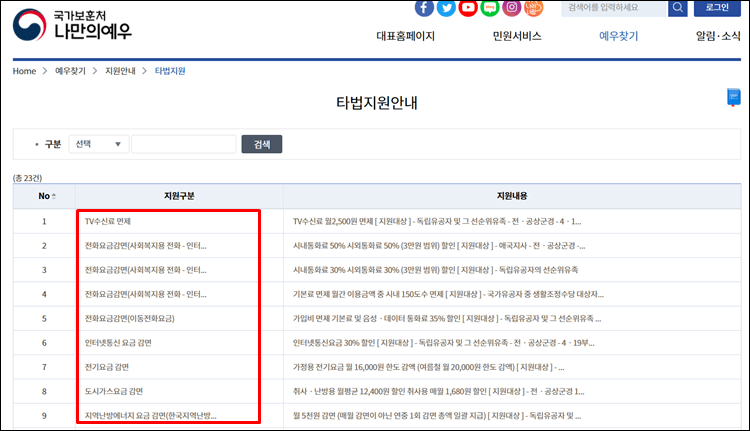The image size is (750, 431).
Task: Open the TV수신료 면제 entry
Action: tap(108, 221)
